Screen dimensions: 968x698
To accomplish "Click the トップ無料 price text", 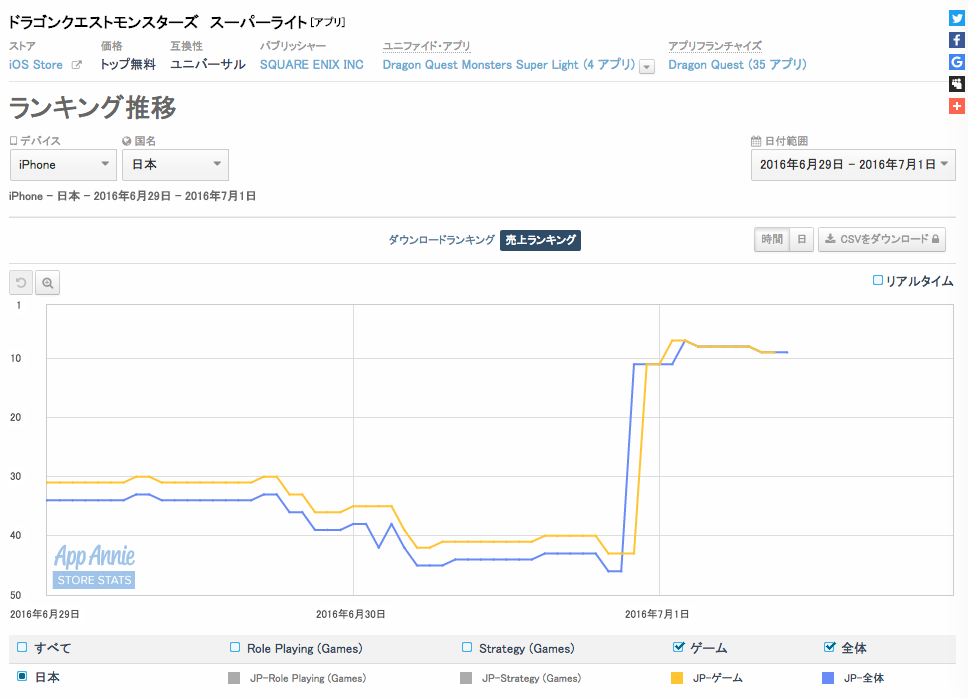I will [128, 65].
